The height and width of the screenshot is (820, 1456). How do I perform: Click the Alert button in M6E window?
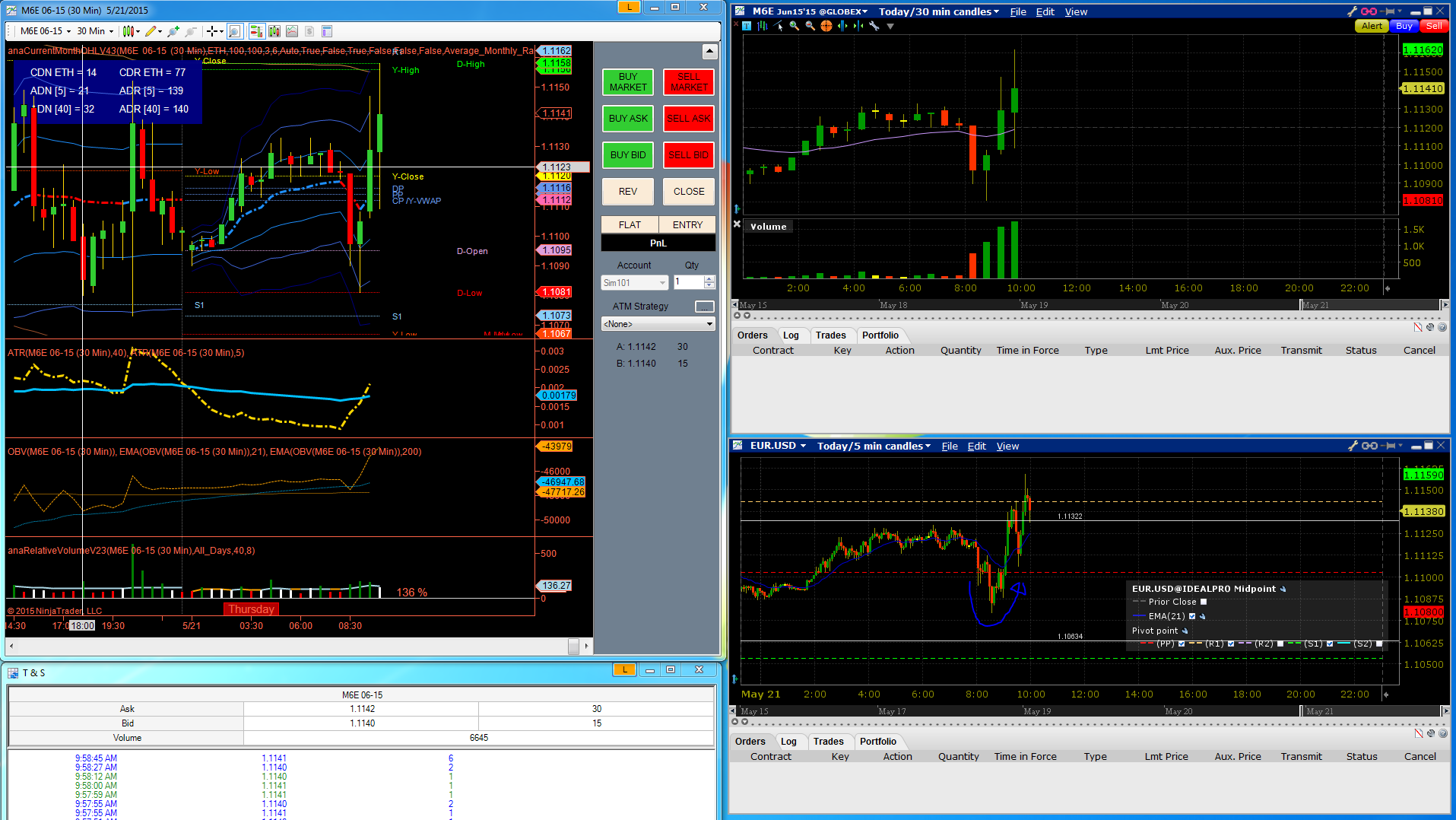pos(1372,26)
